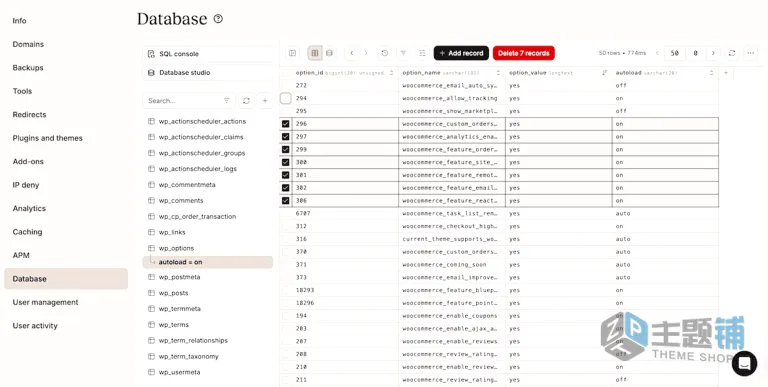Edit the row limit field showing 50
Viewport: 768px width, 387px height.
pos(674,53)
